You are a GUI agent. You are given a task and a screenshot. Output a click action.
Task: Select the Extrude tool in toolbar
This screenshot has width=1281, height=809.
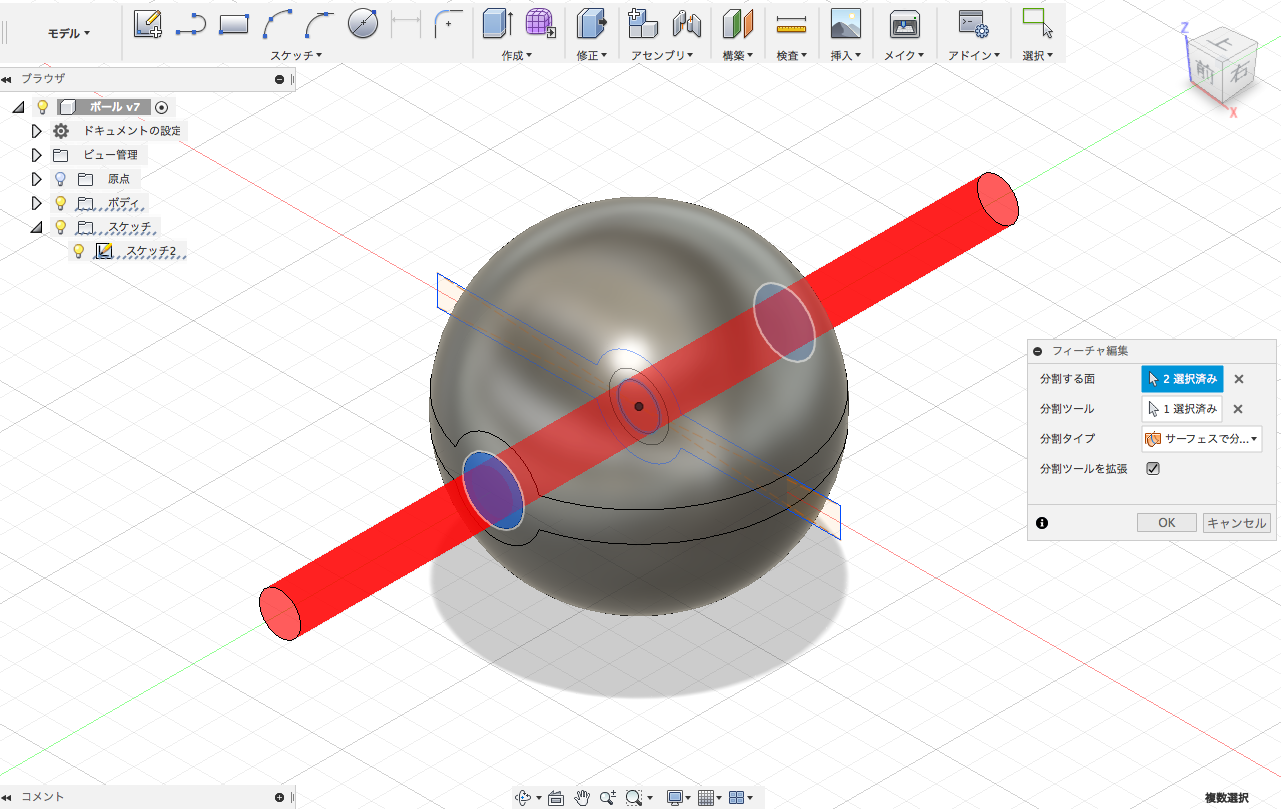click(496, 23)
